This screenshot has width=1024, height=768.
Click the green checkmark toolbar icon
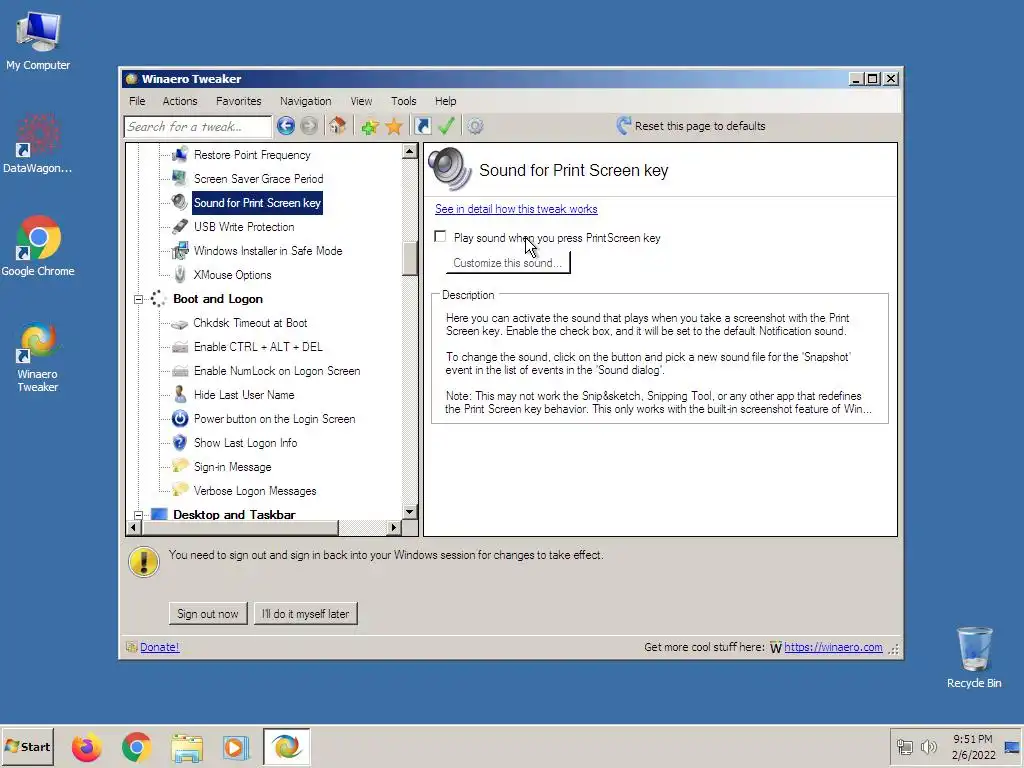pyautogui.click(x=446, y=126)
